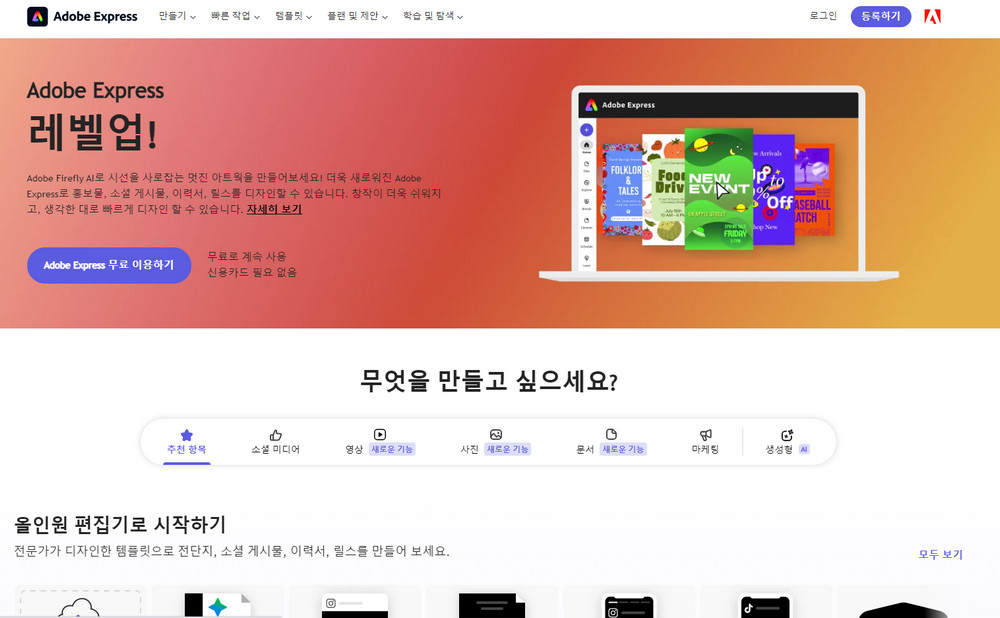Image resolution: width=1000 pixels, height=618 pixels.
Task: Click the BASEBALL MATCH orange template thumbnail
Action: point(814,189)
